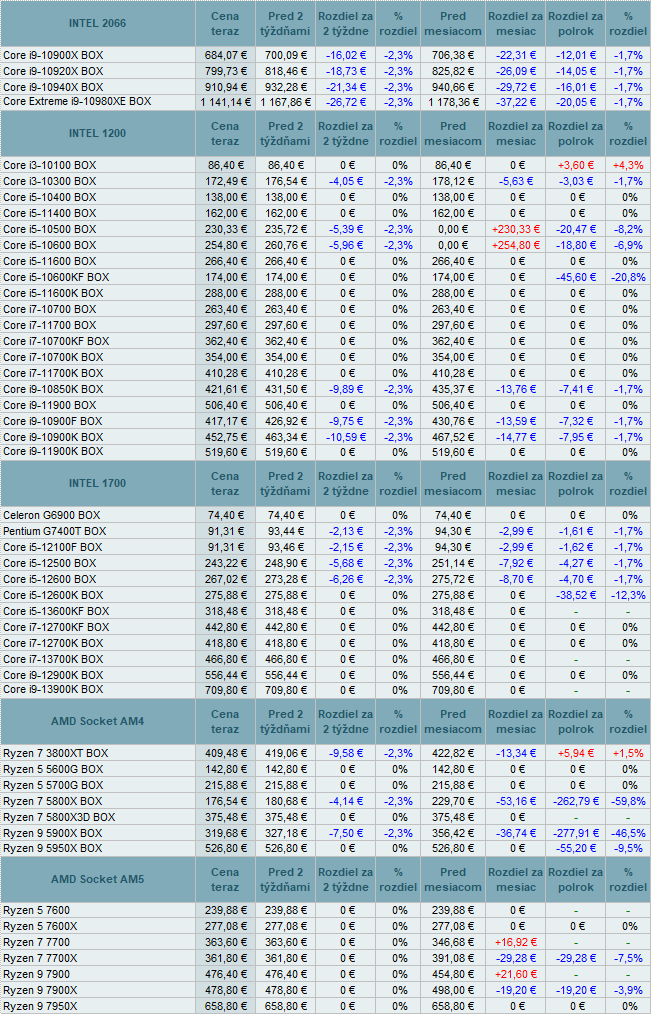Click the INTEL 1200 section header
Image resolution: width=651 pixels, height=1014 pixels.
click(98, 133)
